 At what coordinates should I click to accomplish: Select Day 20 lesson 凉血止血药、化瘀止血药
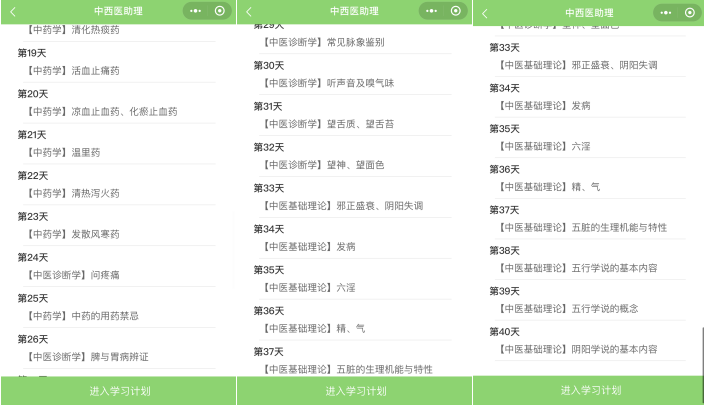(x=103, y=112)
